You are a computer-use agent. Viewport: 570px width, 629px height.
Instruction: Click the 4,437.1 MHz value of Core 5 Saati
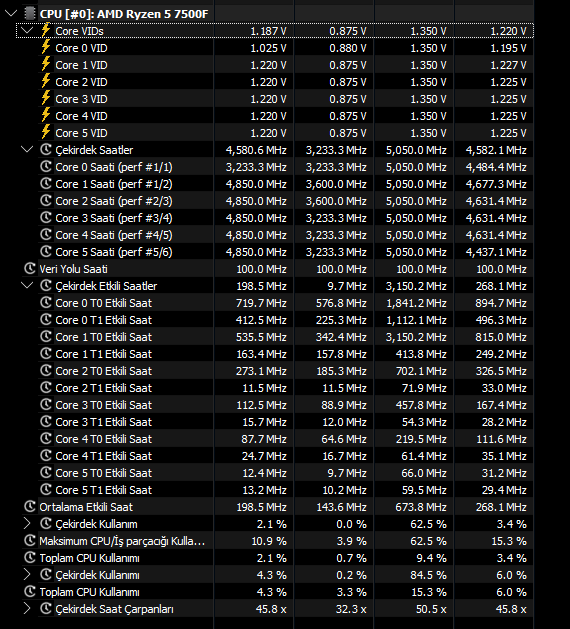click(496, 252)
